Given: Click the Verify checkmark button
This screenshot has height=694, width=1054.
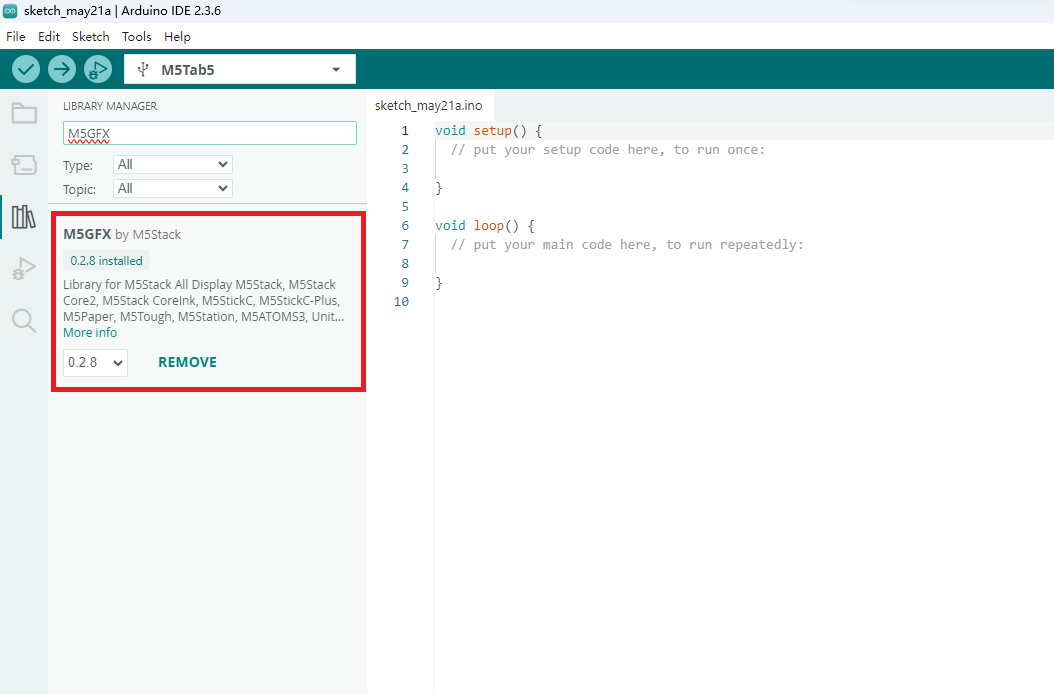Looking at the screenshot, I should 26,69.
